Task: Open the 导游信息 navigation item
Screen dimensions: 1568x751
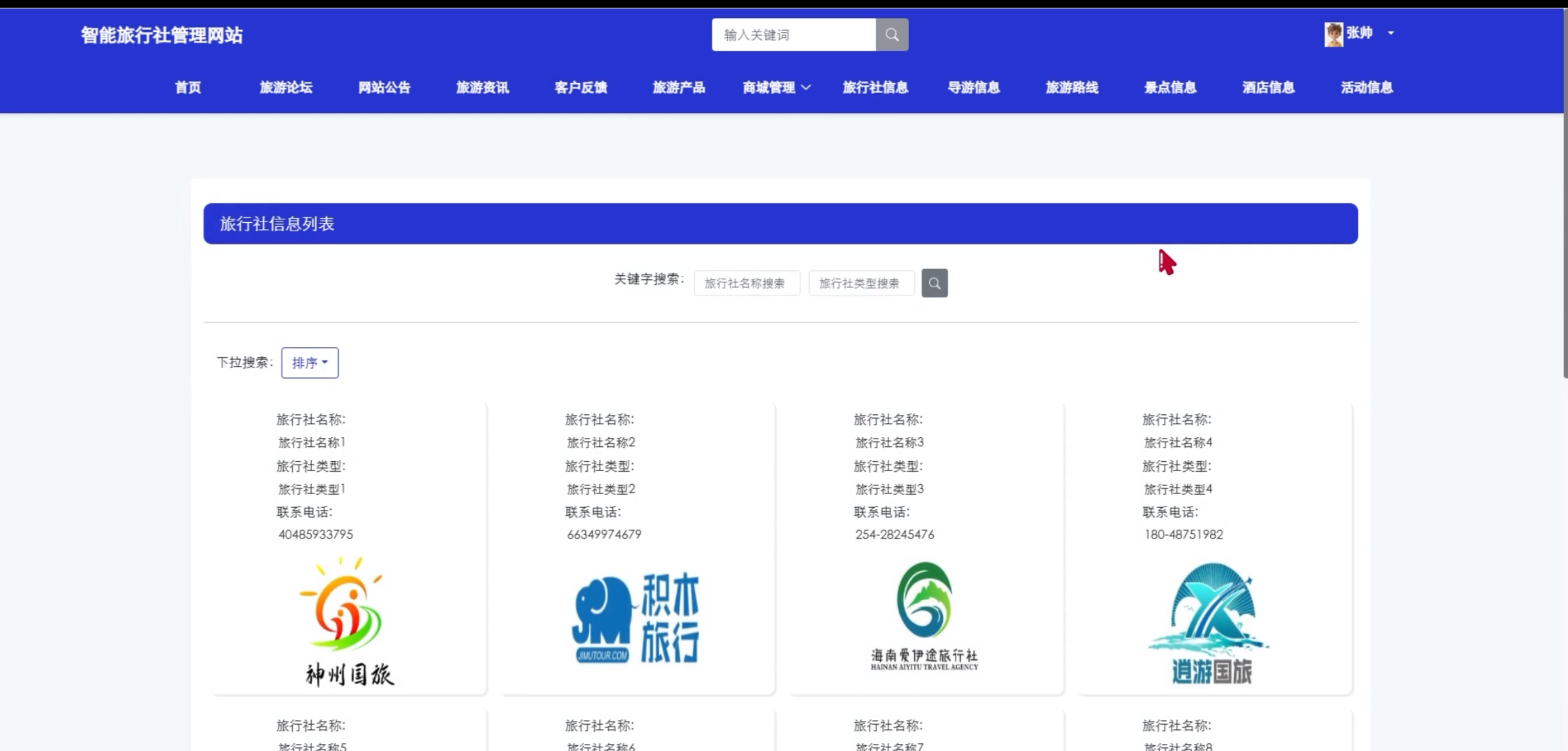Action: tap(973, 88)
